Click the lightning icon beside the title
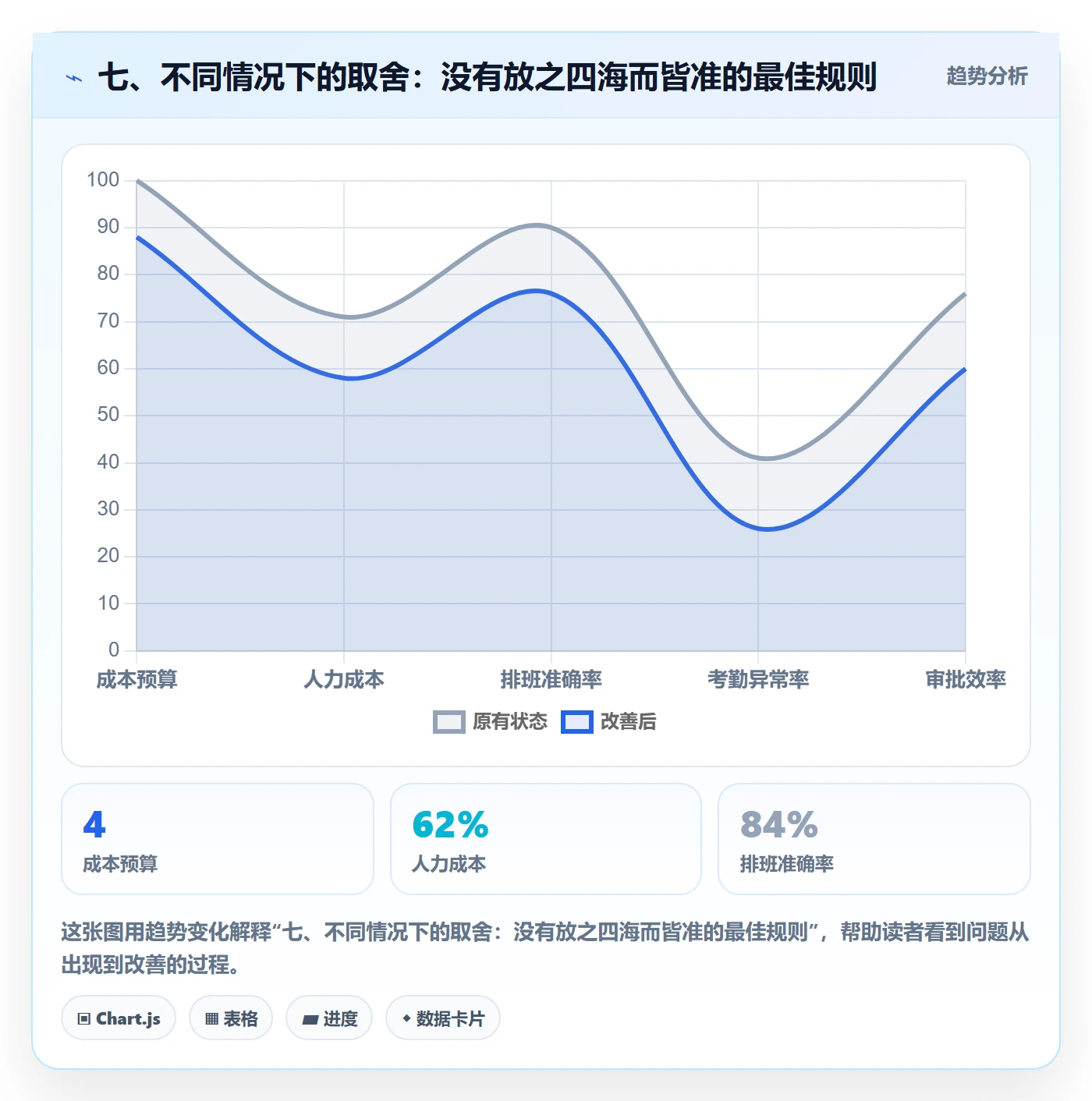Screen dimensions: 1092x1101 74,78
